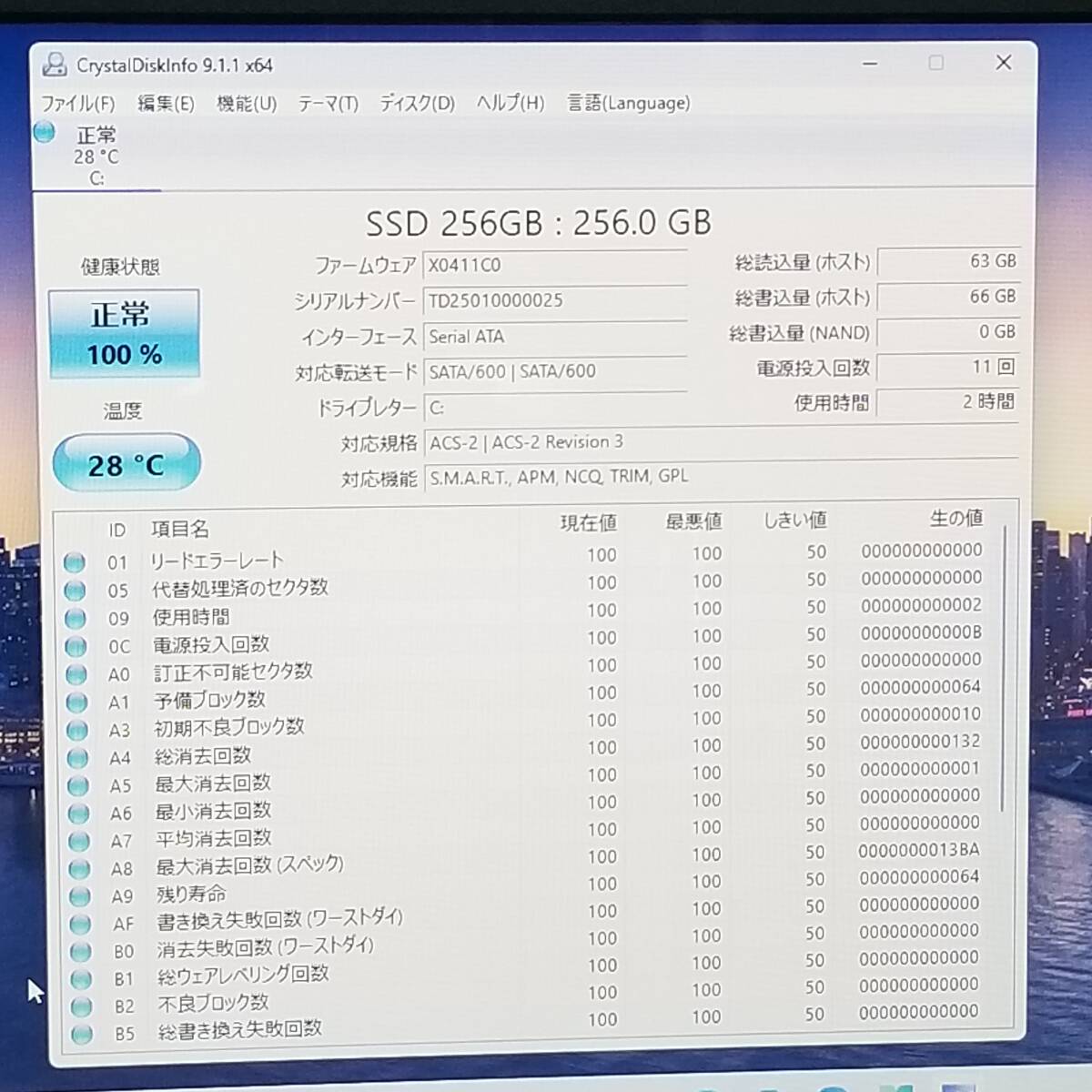Select the 総書き換え失敗回数 row text

point(240,1029)
